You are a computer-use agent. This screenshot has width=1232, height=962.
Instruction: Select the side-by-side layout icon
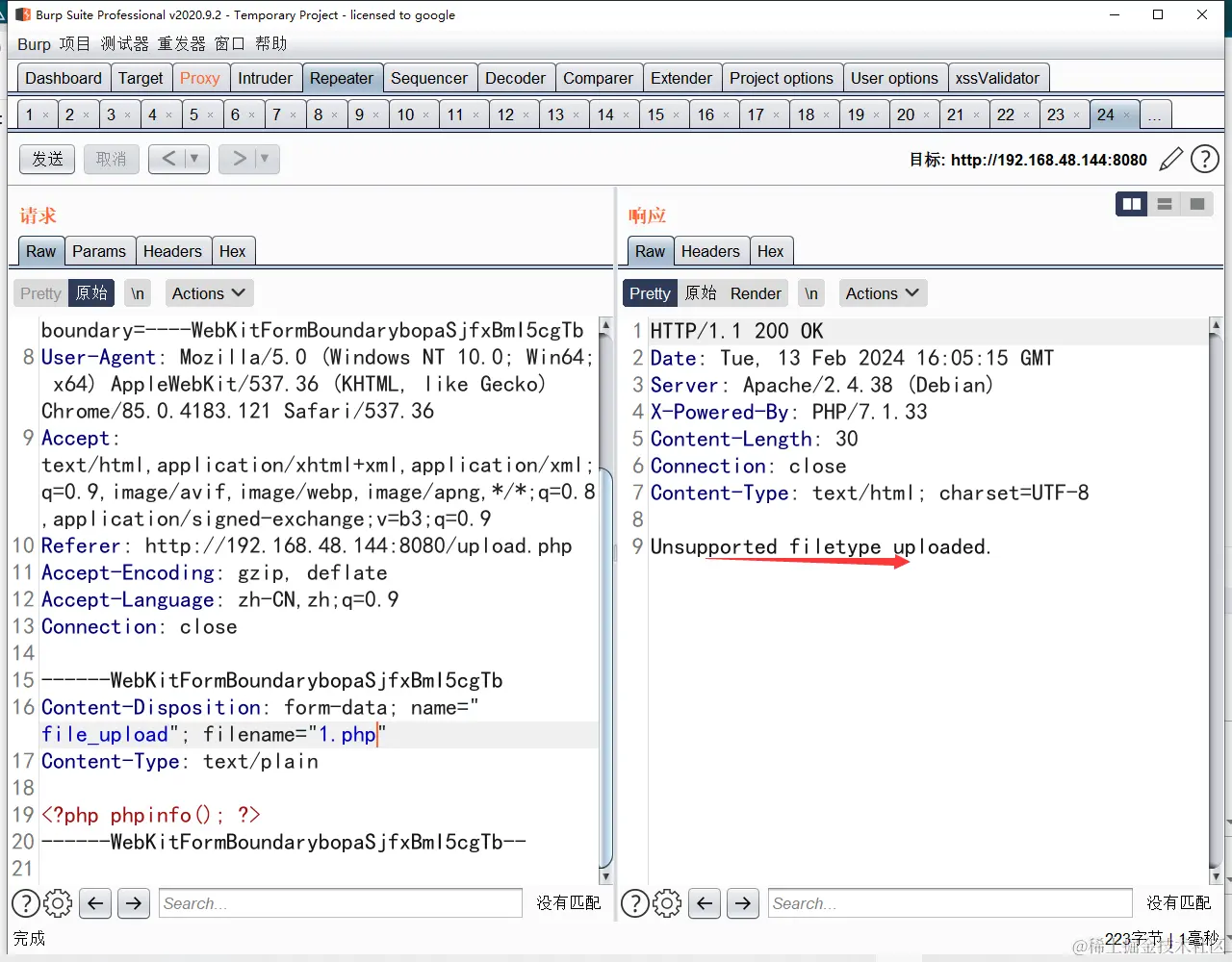(x=1132, y=204)
